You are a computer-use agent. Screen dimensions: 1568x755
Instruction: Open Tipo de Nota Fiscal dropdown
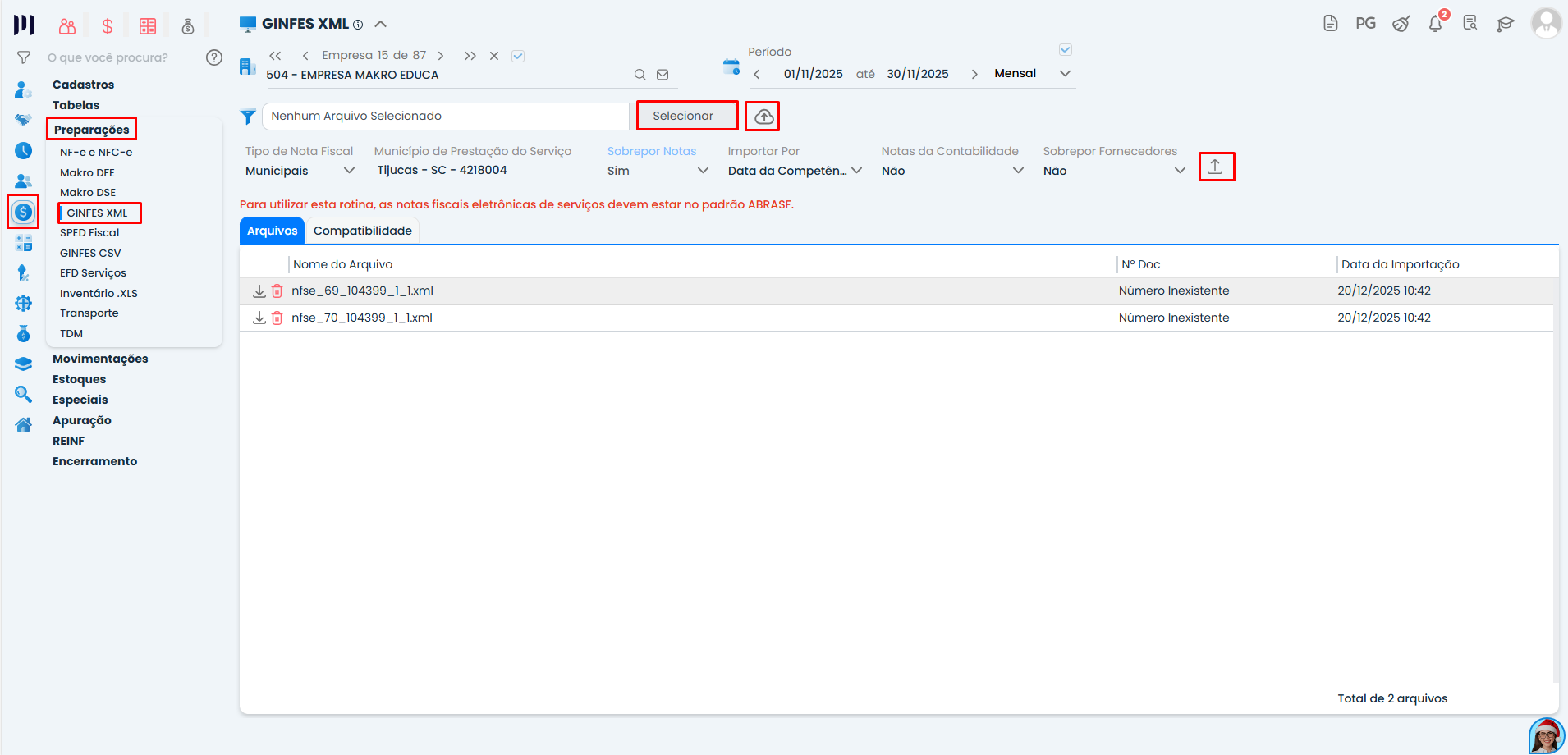click(300, 171)
